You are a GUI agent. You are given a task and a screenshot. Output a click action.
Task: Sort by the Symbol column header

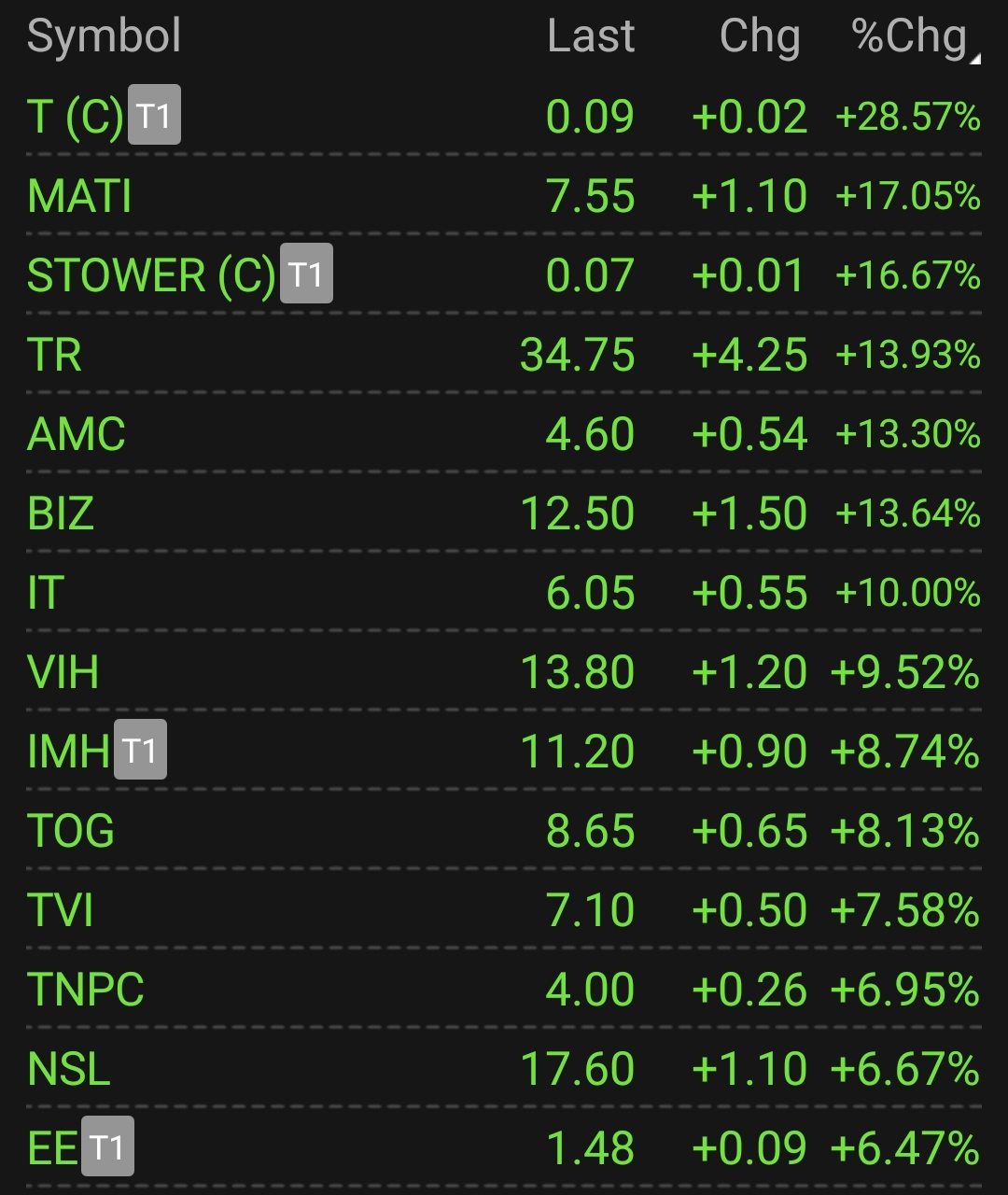104,36
